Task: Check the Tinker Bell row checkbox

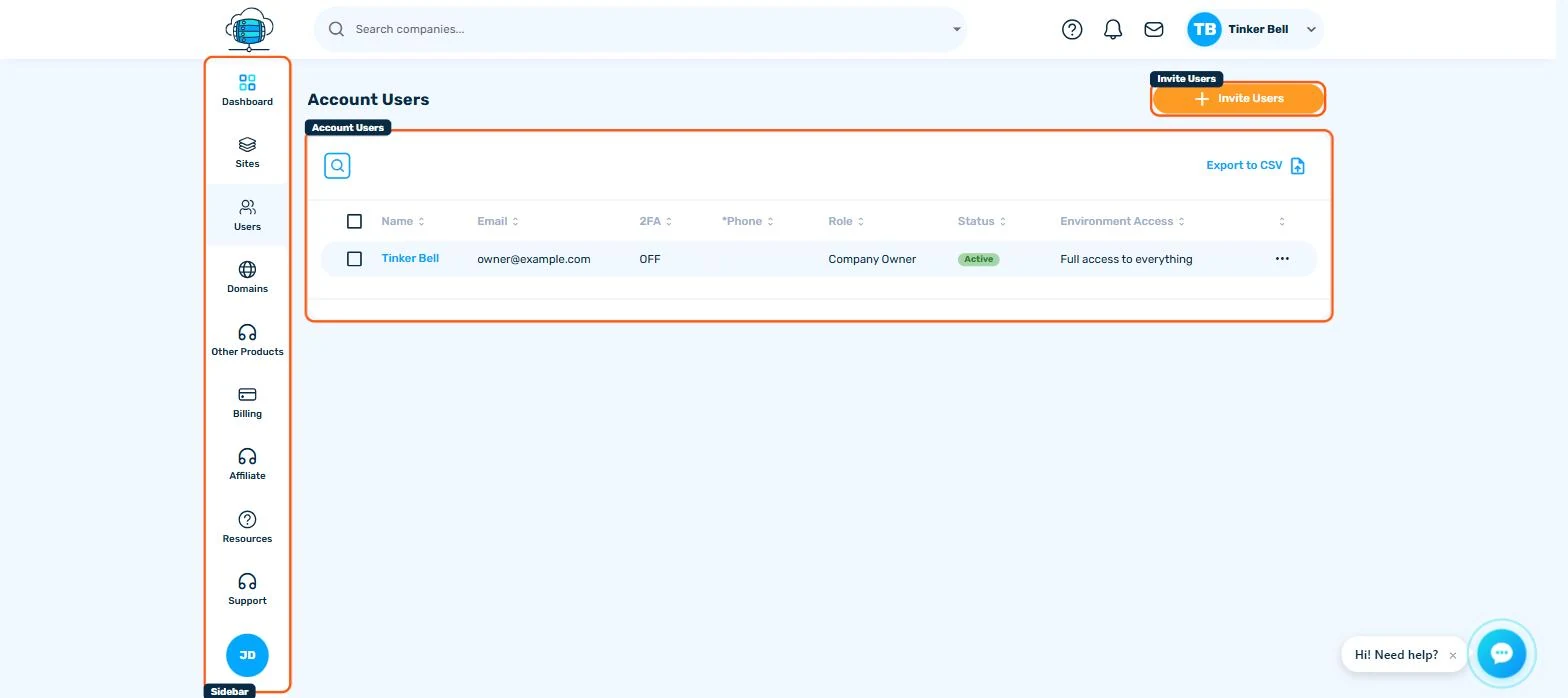Action: tap(354, 259)
